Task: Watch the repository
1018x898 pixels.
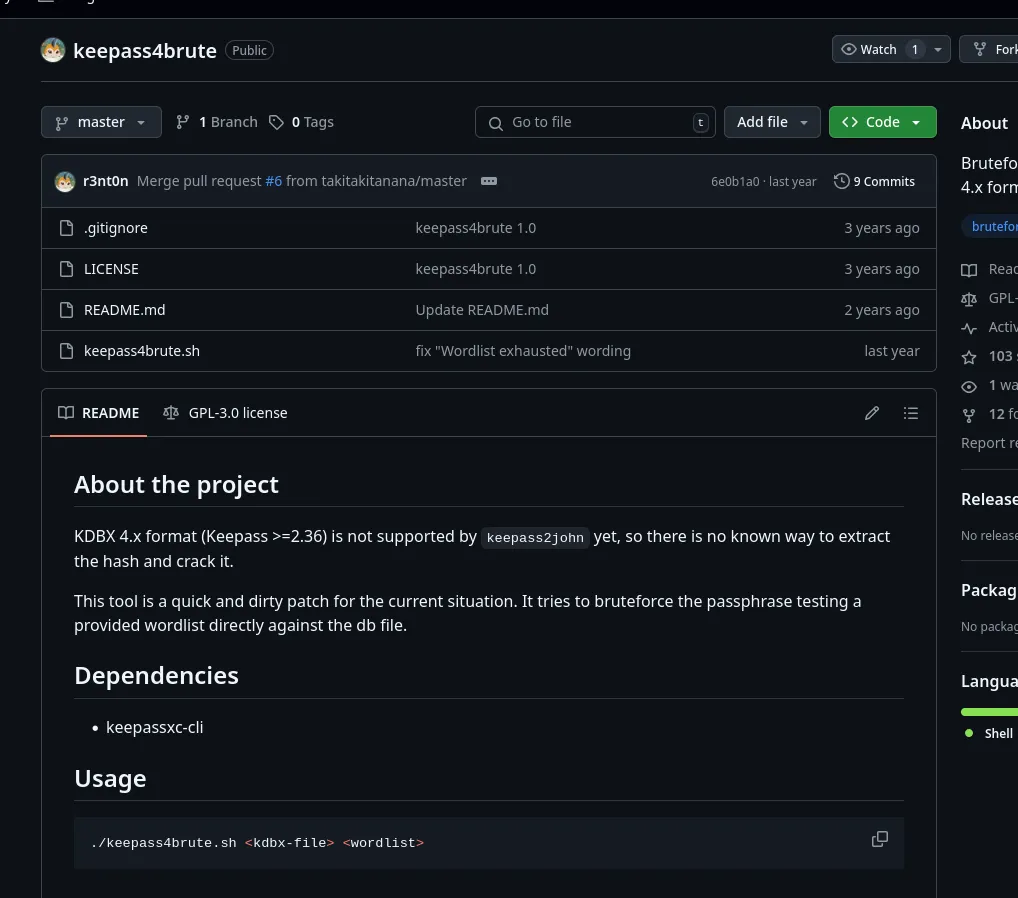Action: tap(870, 49)
